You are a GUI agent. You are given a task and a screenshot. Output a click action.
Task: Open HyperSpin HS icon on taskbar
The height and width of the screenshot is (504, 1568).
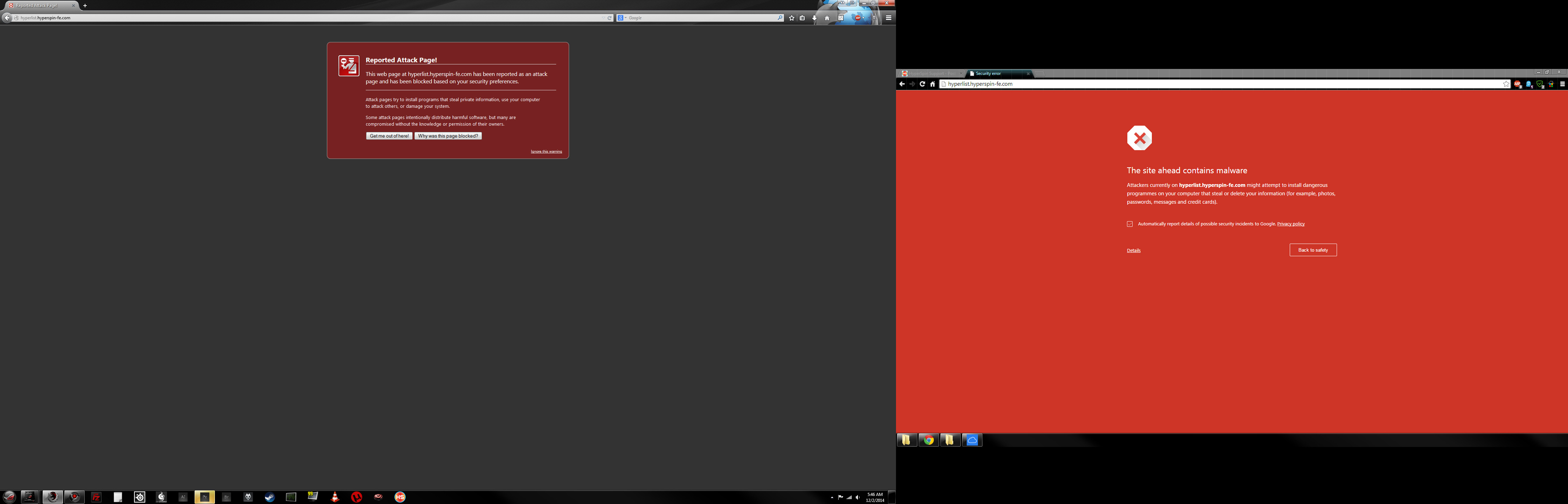tap(400, 497)
